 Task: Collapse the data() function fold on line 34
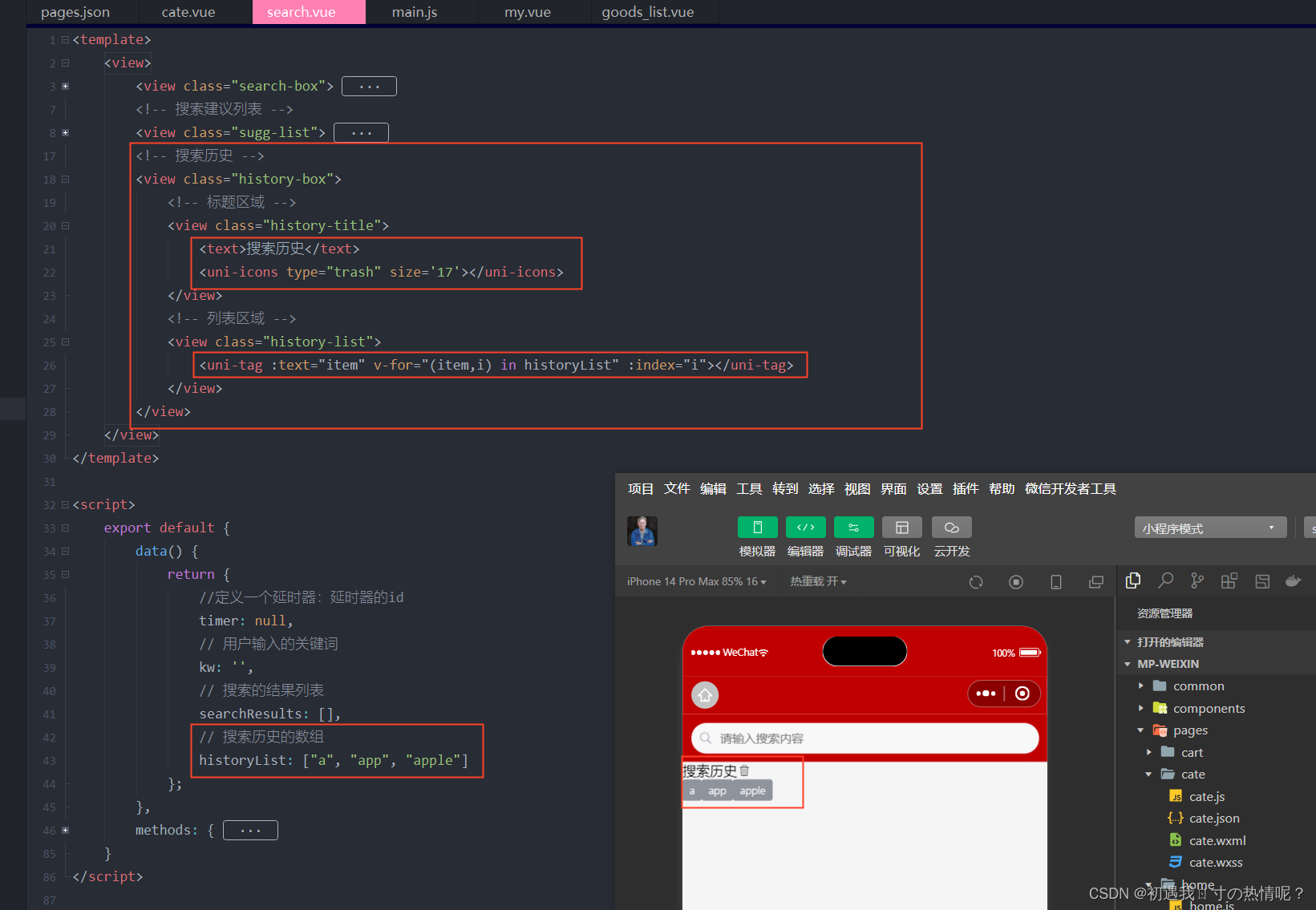click(x=65, y=551)
